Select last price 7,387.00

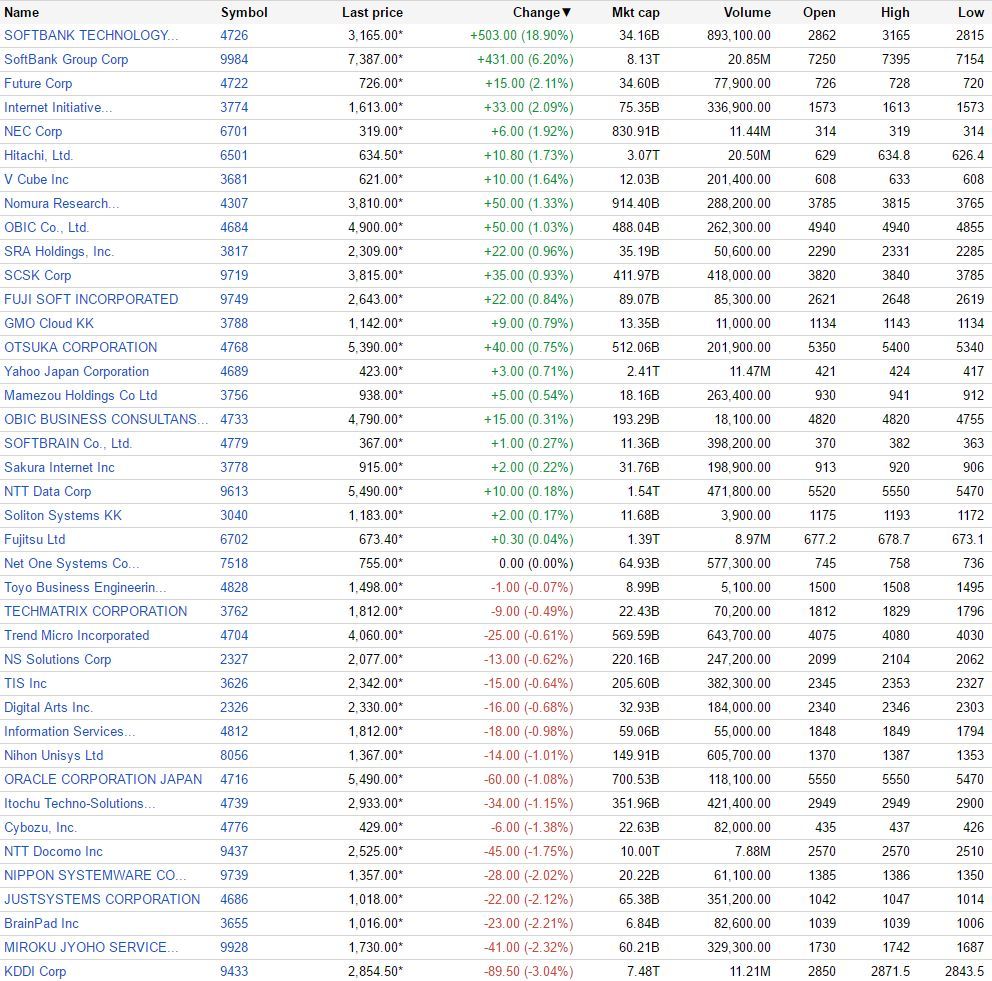coord(375,59)
